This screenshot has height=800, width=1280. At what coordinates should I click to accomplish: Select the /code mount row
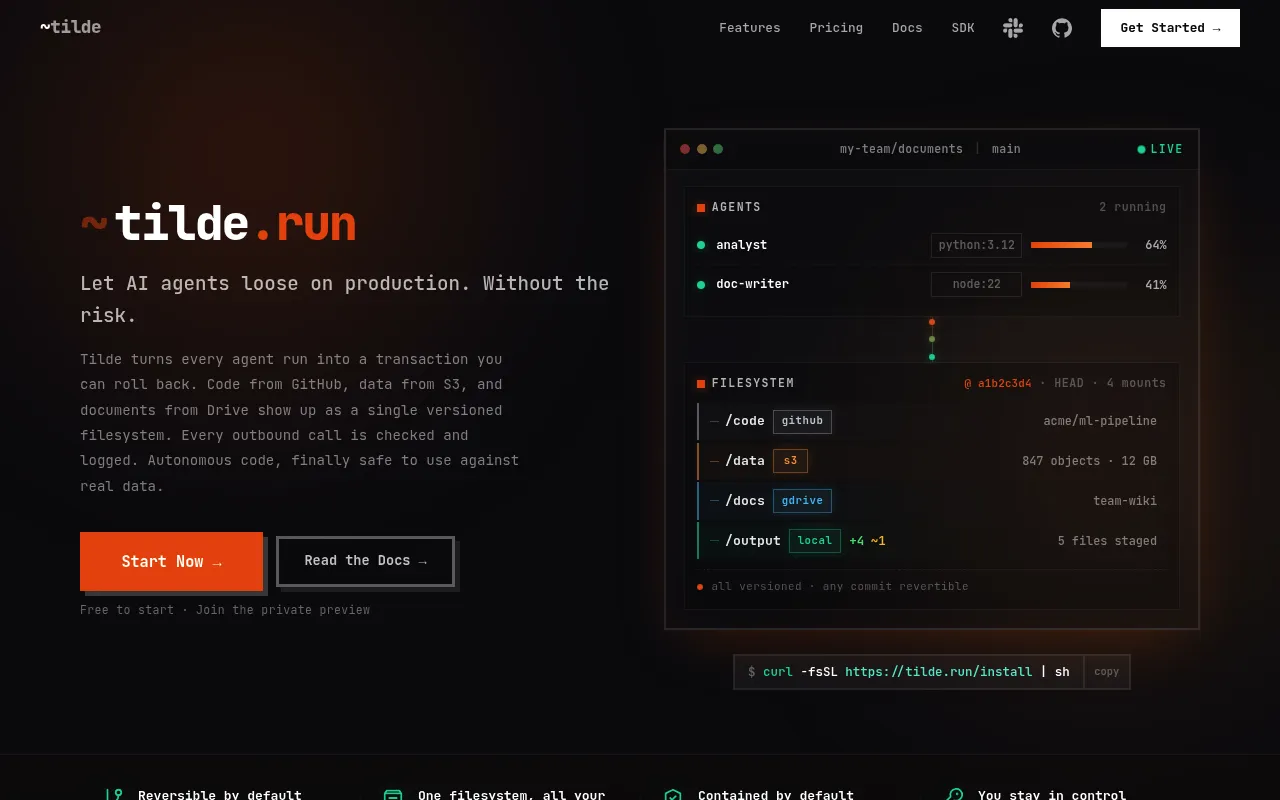[932, 421]
